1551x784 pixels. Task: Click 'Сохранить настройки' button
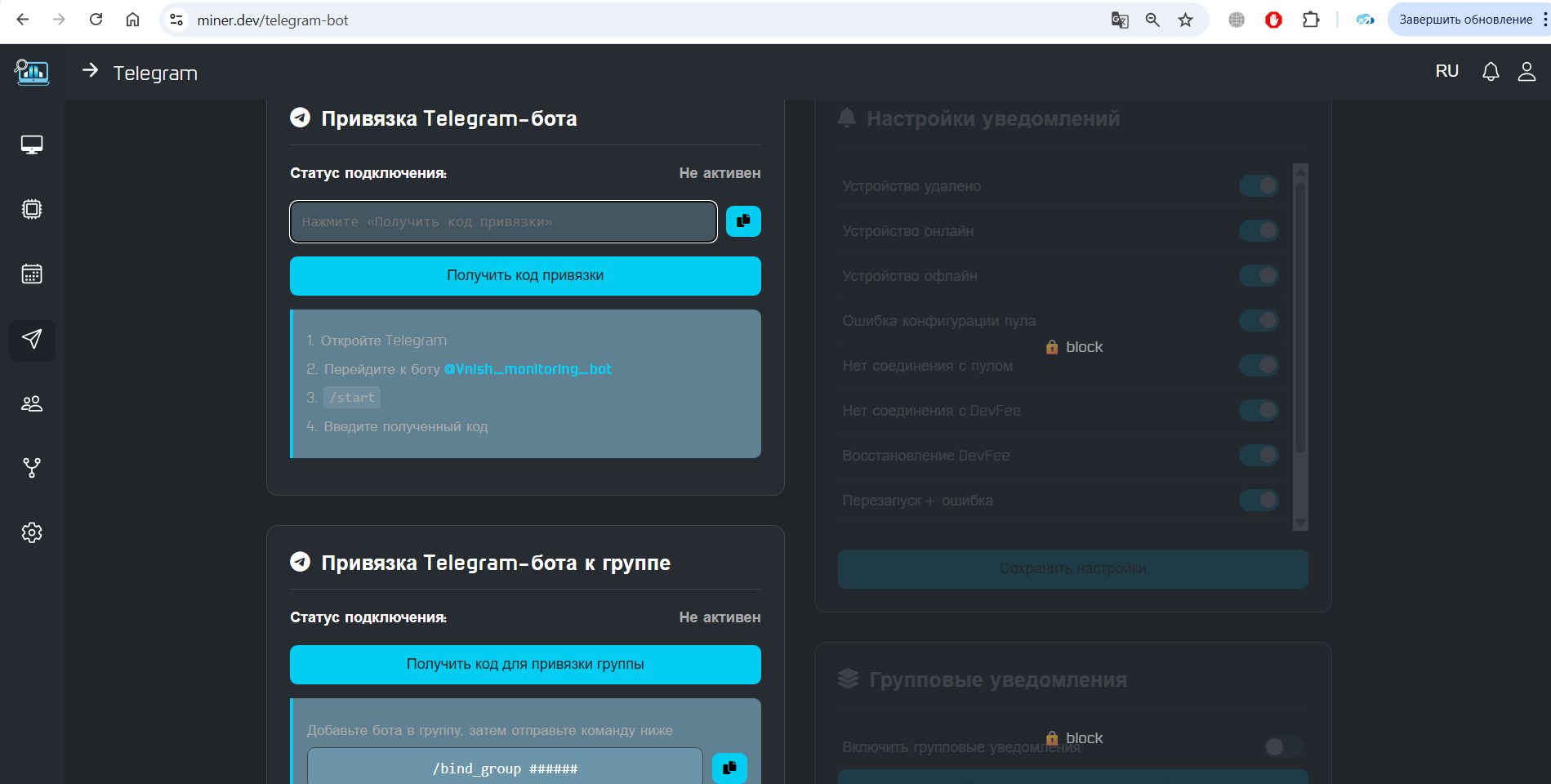1072,568
